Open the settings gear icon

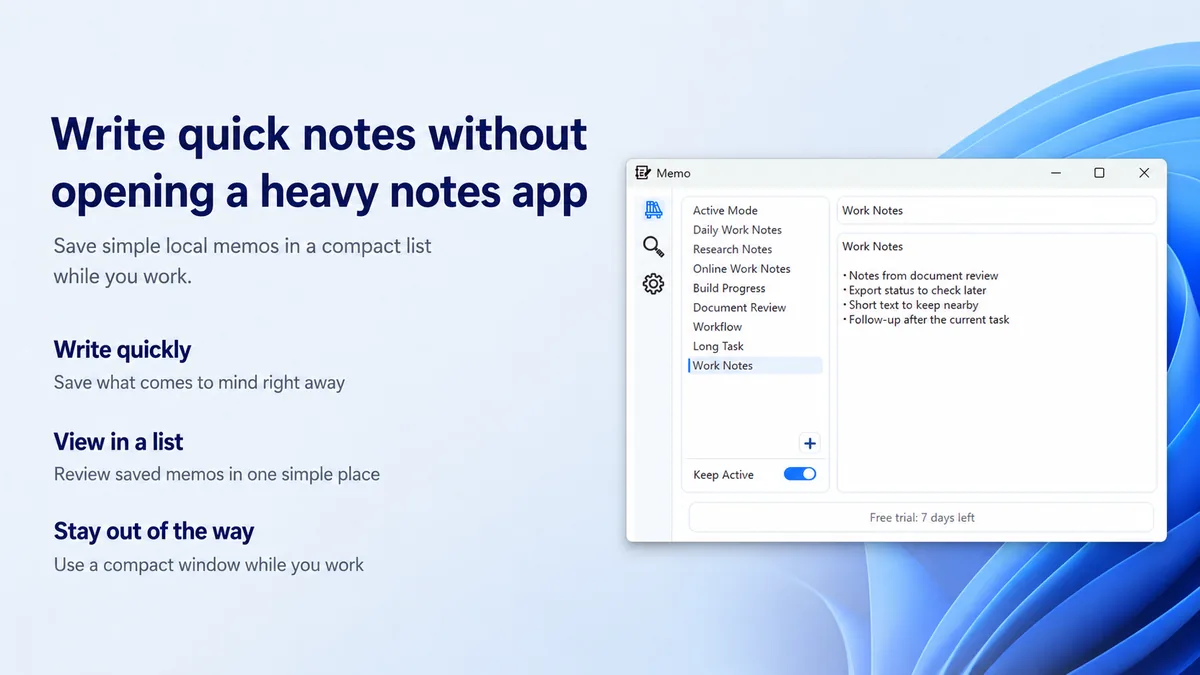[x=653, y=284]
